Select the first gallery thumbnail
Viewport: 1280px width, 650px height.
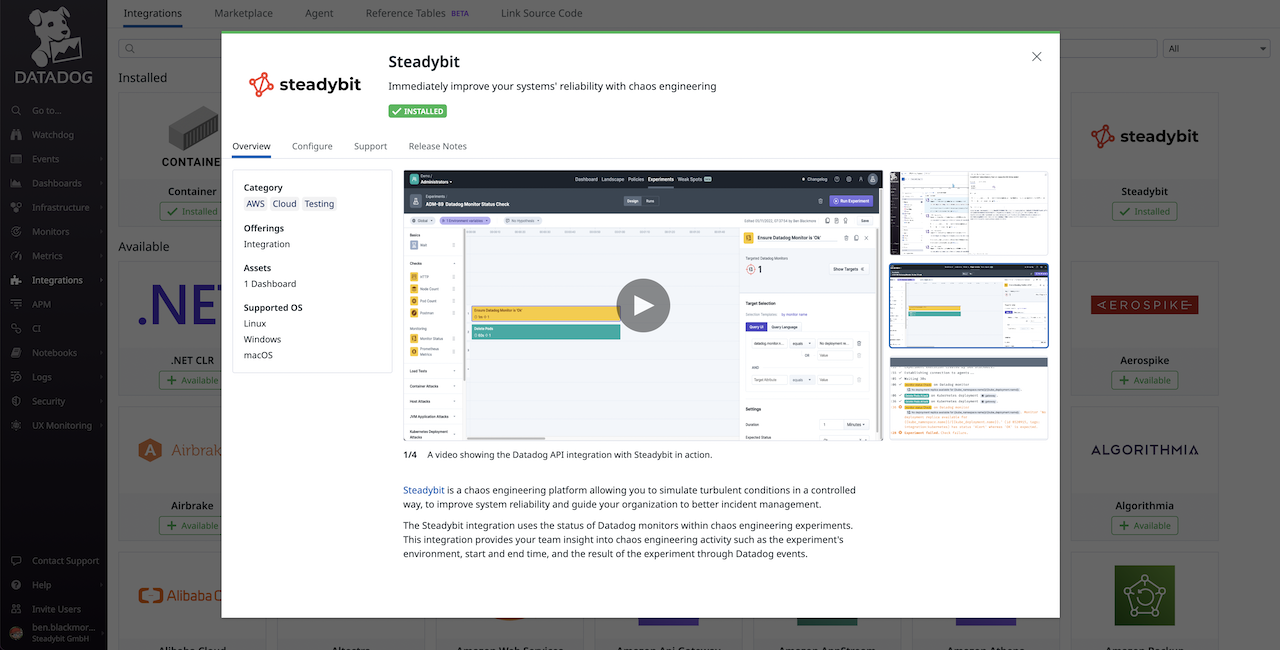[x=969, y=213]
